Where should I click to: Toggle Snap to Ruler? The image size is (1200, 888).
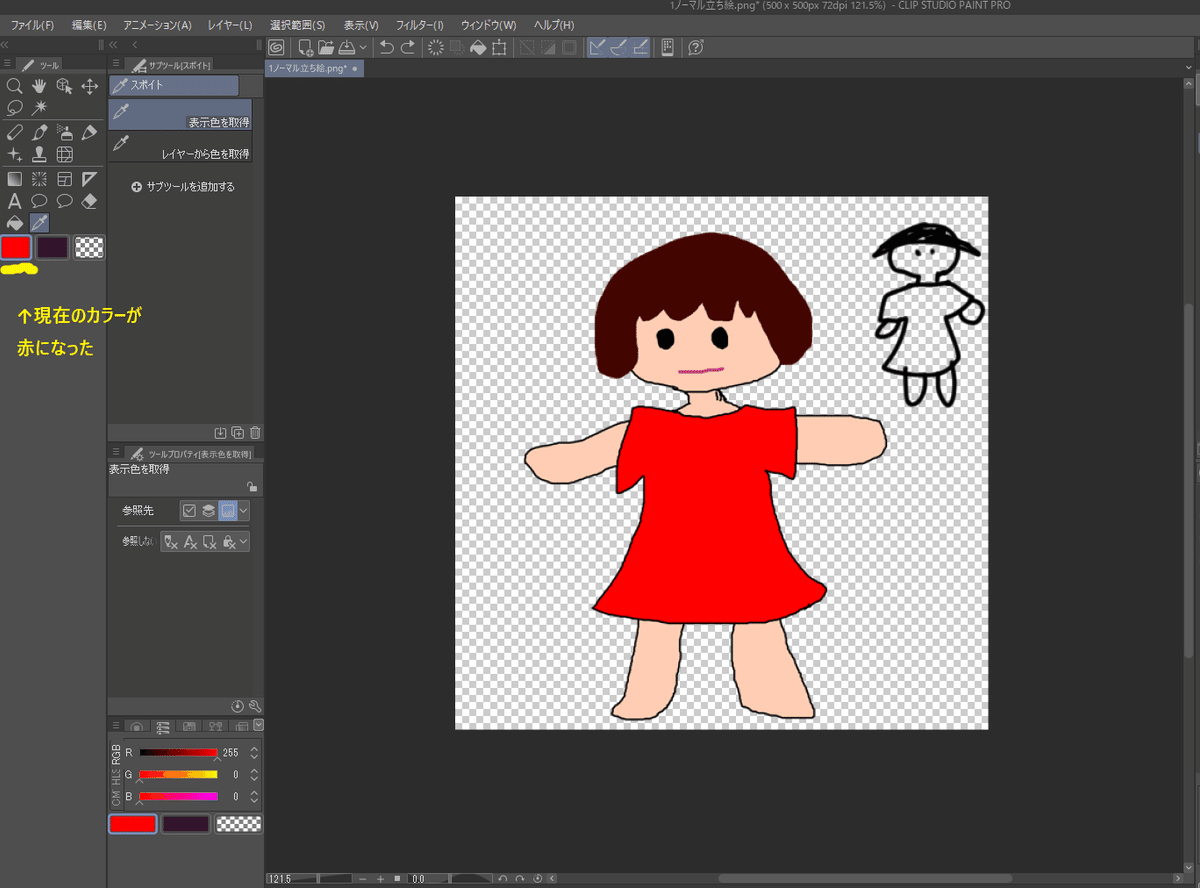(597, 47)
